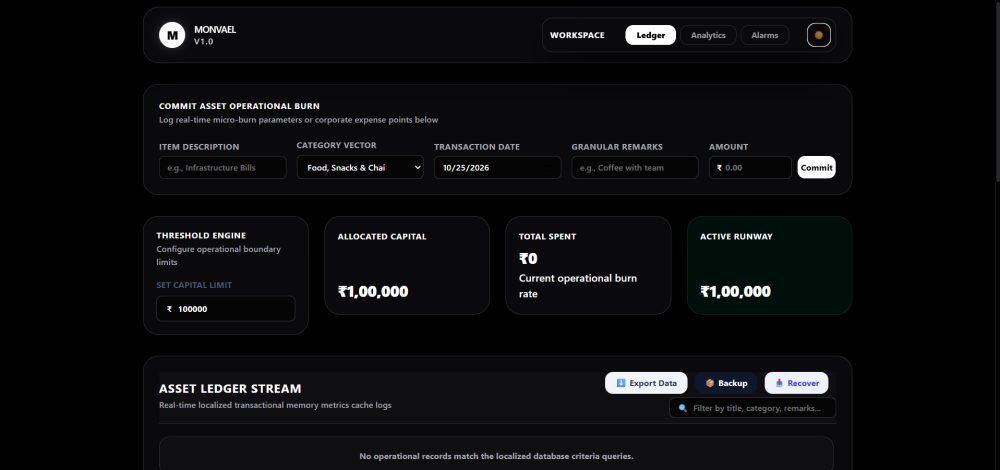
Task: Select the Ledger tab
Action: coord(651,35)
